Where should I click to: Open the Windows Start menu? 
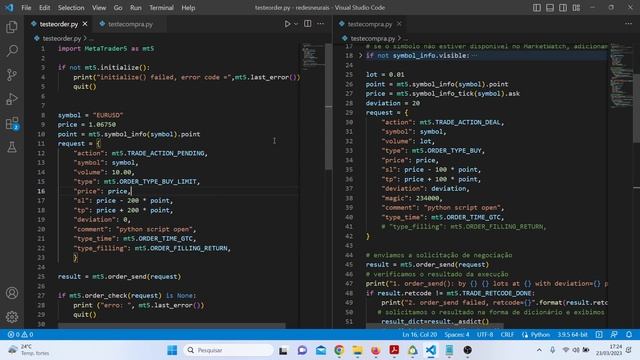pos(172,350)
